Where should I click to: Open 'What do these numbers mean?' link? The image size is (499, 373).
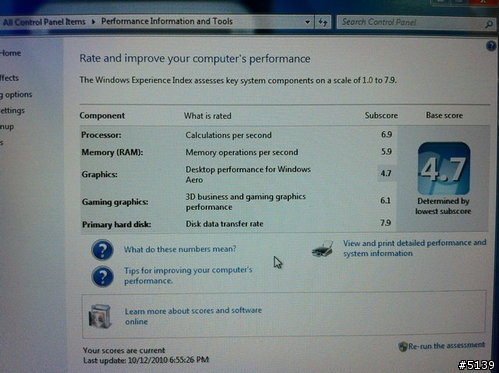coord(180,249)
